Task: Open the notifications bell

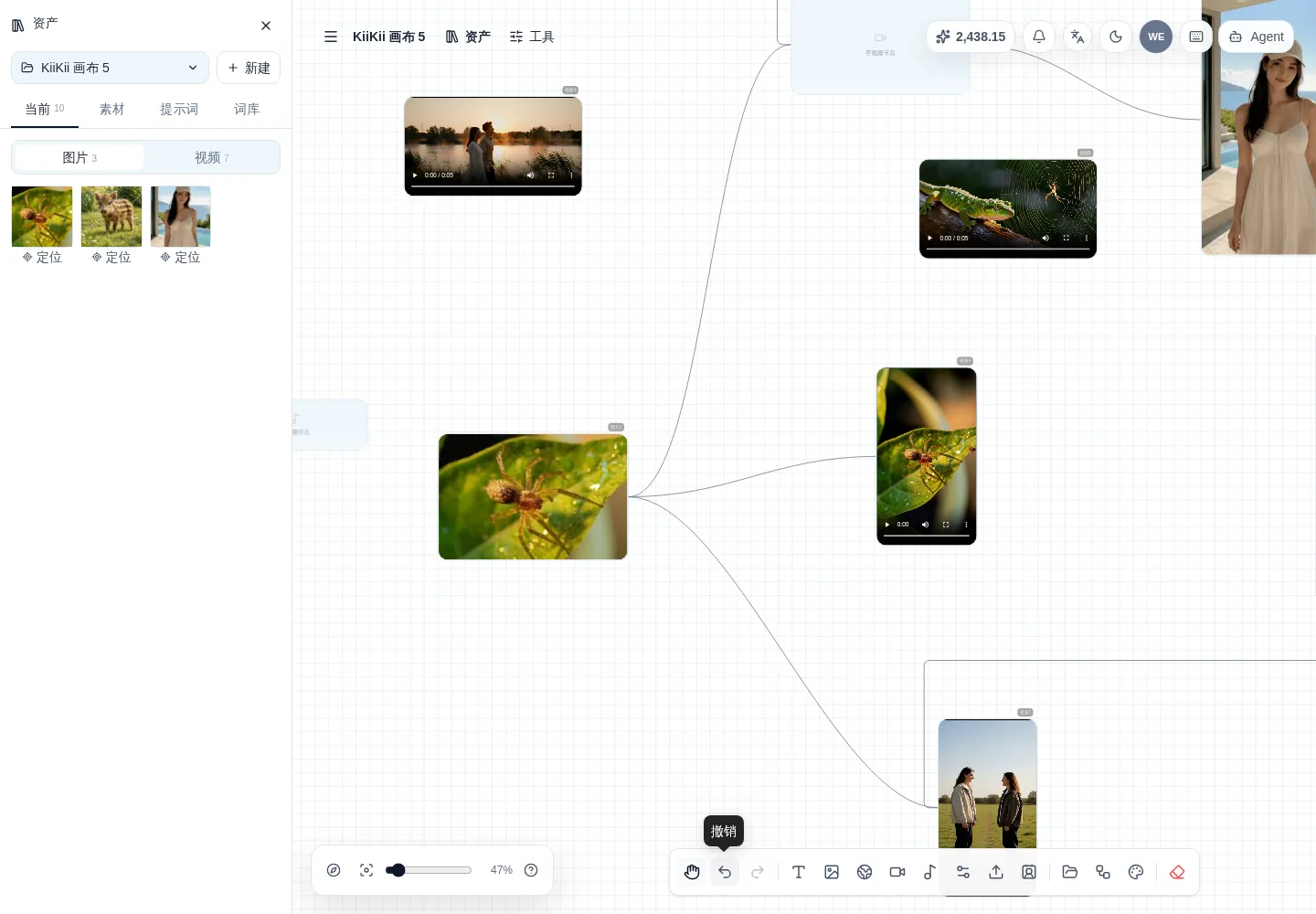Action: pyautogui.click(x=1039, y=37)
